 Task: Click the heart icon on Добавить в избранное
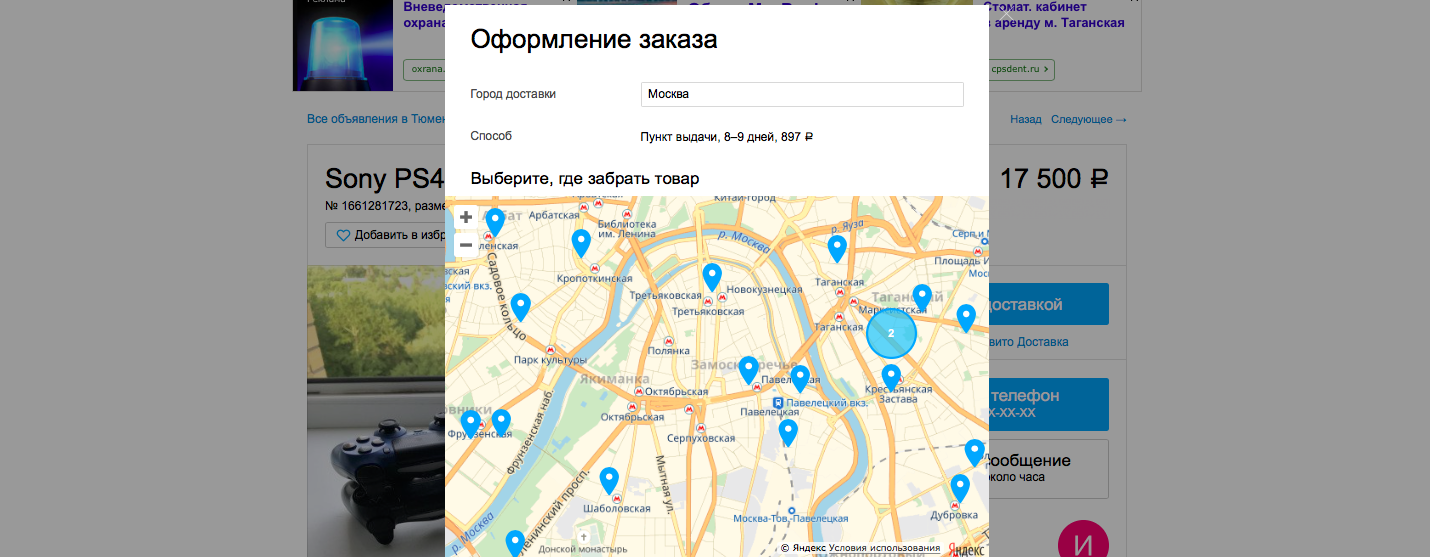(x=343, y=236)
